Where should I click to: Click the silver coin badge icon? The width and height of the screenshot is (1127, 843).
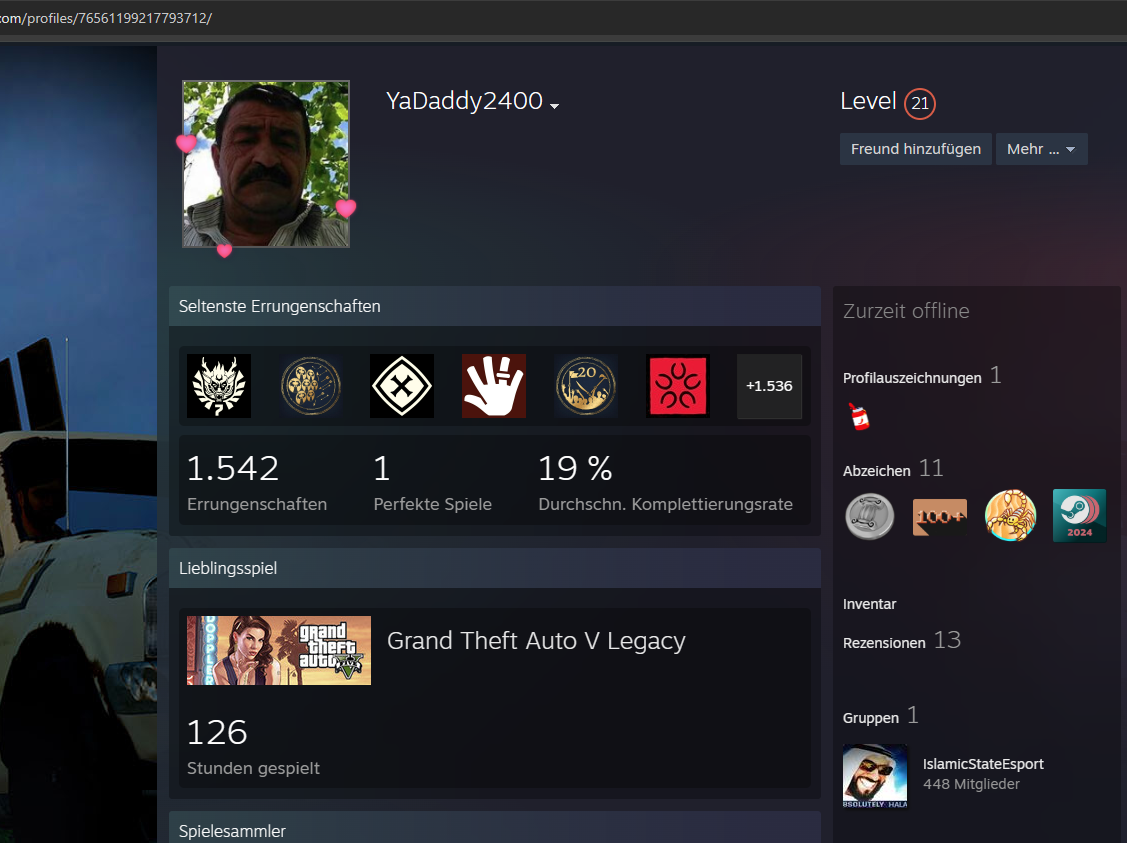pos(869,516)
